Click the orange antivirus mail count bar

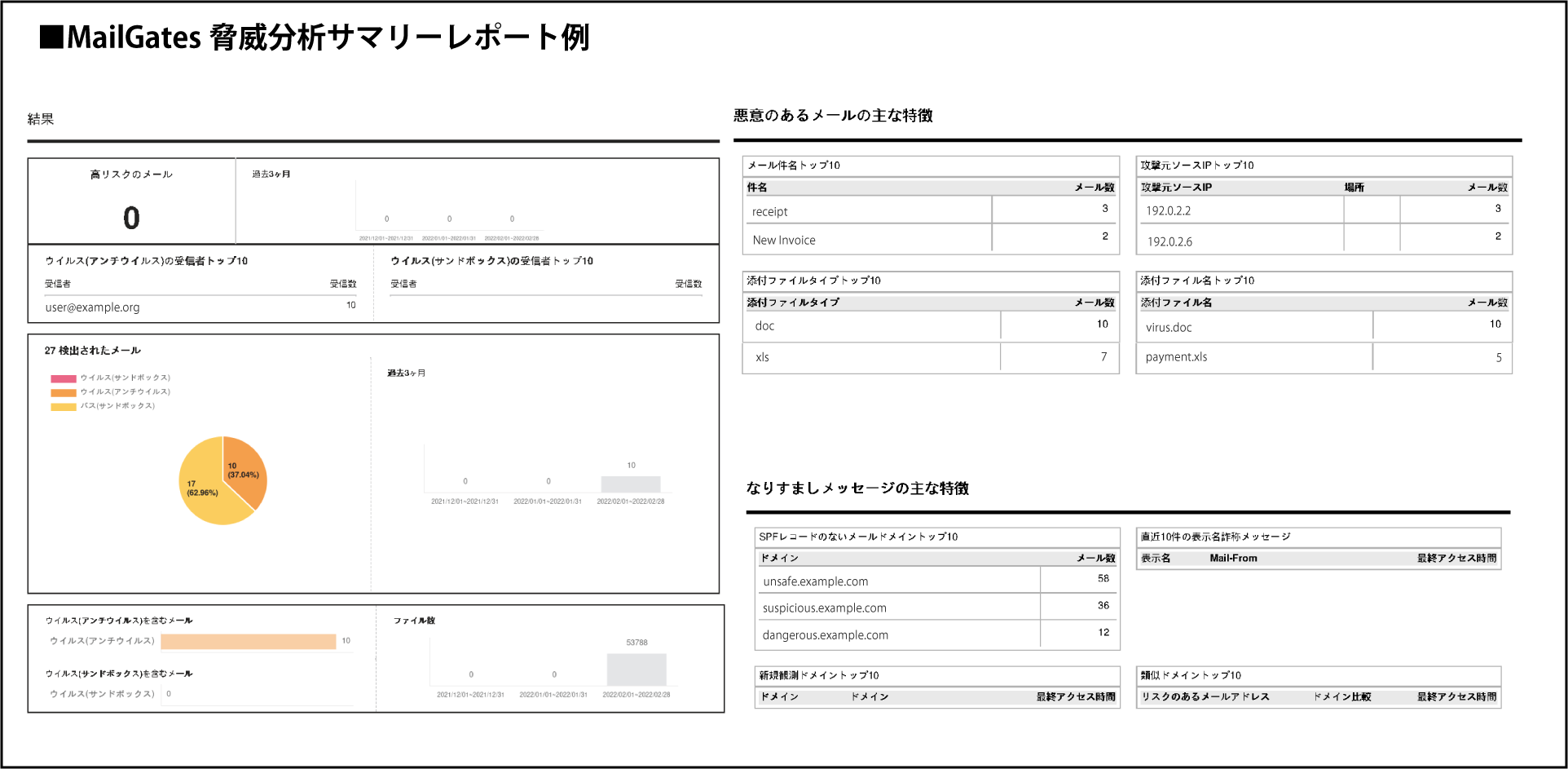[x=249, y=642]
